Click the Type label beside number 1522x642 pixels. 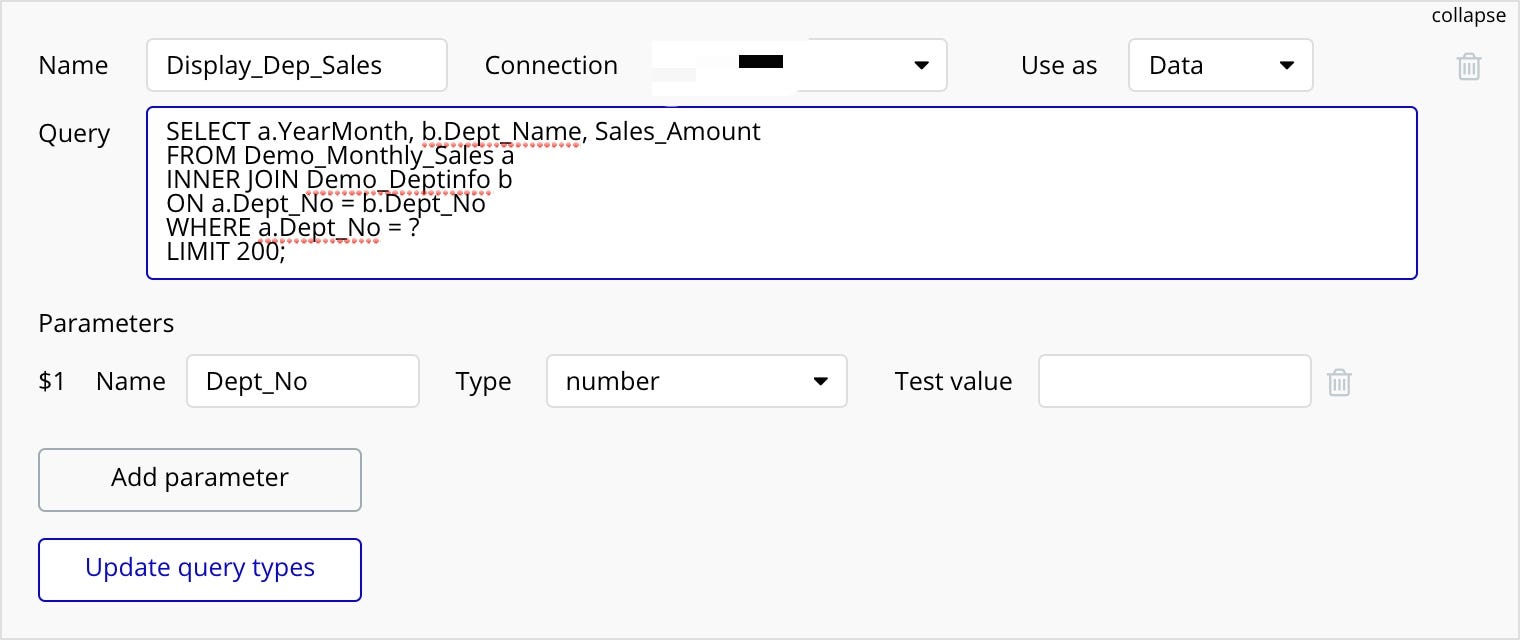tap(483, 382)
